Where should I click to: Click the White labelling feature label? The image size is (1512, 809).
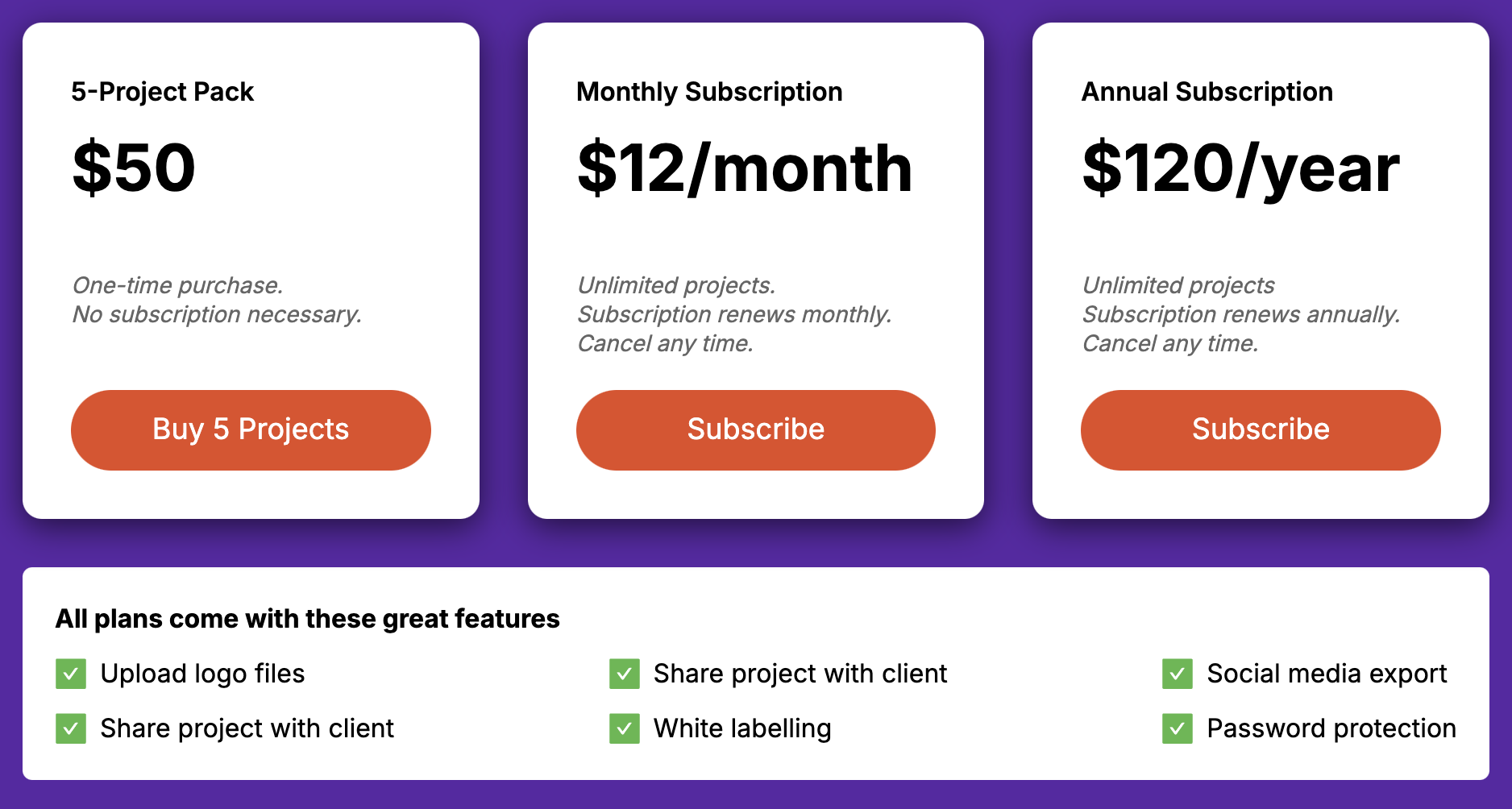[742, 728]
